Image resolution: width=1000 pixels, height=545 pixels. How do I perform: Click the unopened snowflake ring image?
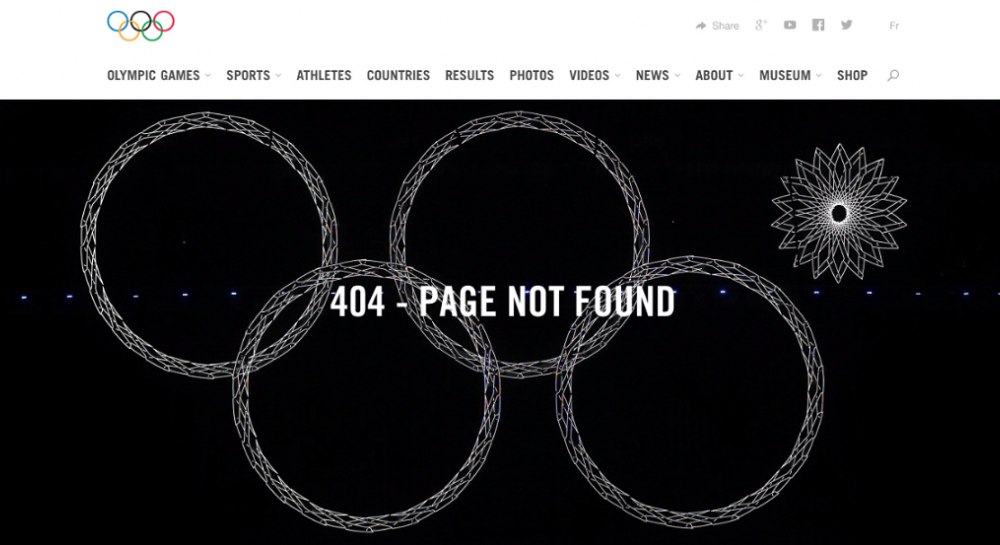(x=839, y=213)
